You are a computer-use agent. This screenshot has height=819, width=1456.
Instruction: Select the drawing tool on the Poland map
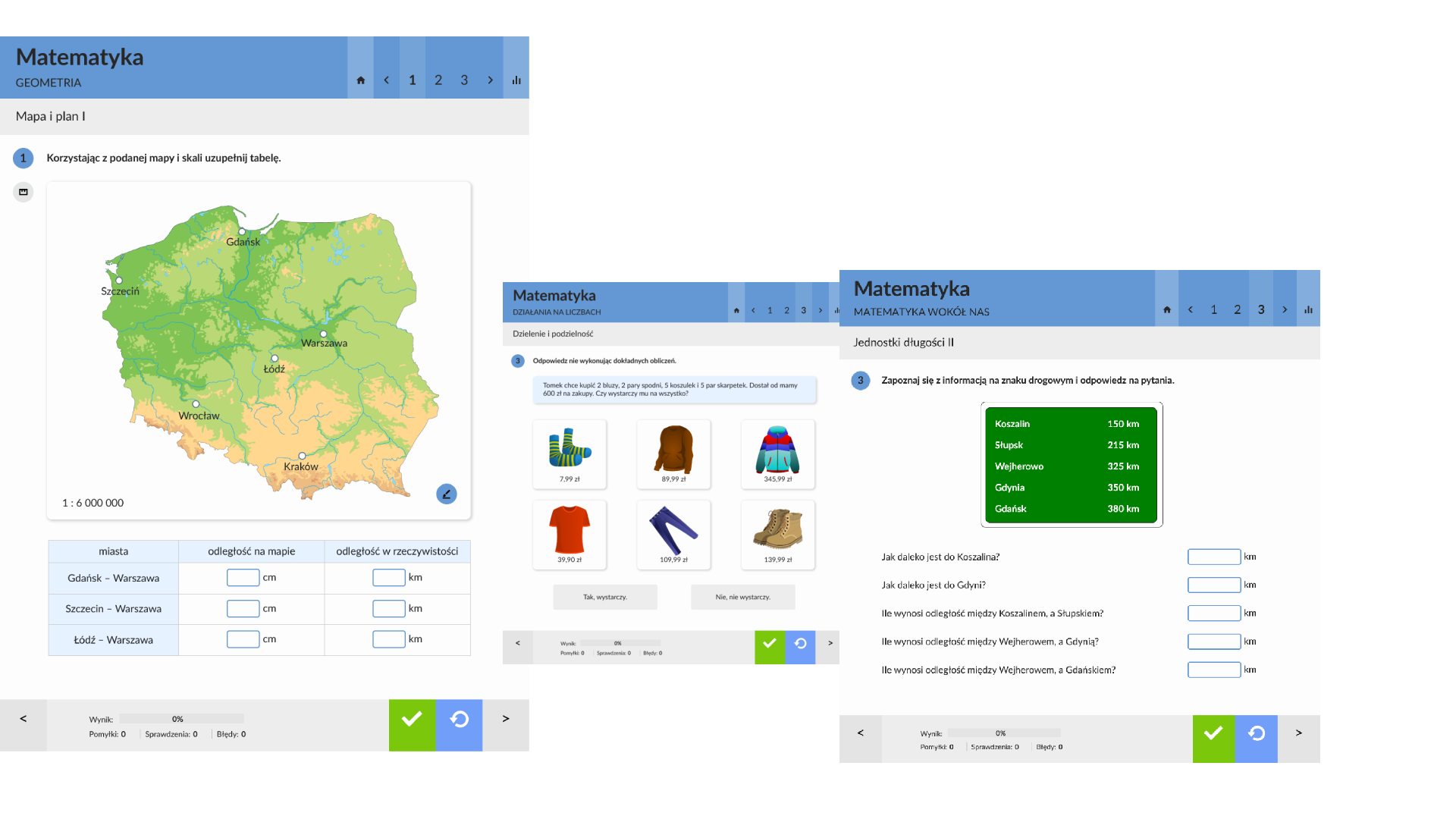pos(447,494)
